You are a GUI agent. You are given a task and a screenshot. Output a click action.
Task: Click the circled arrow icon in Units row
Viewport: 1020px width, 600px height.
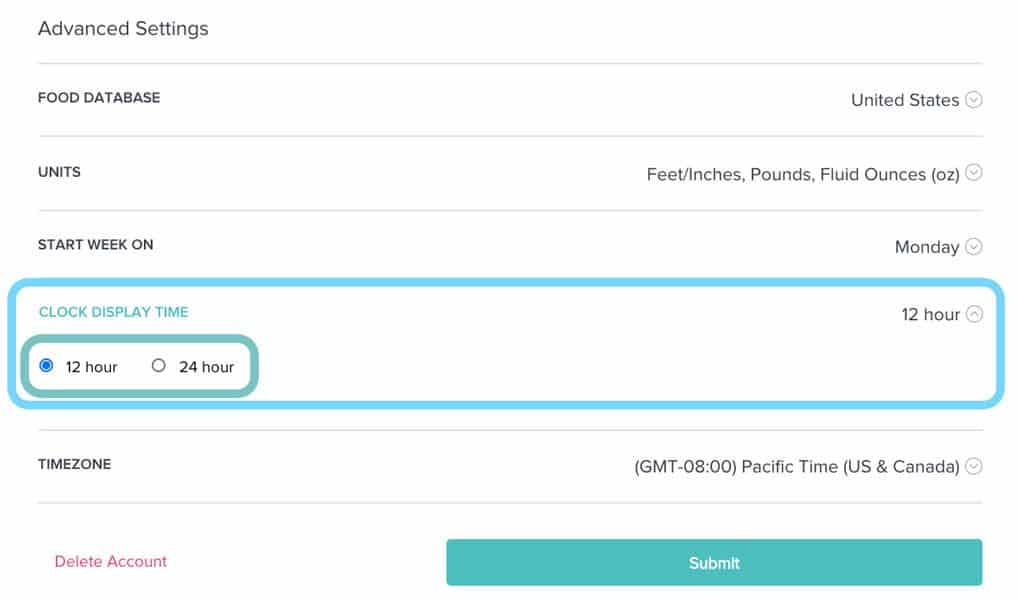pos(974,173)
